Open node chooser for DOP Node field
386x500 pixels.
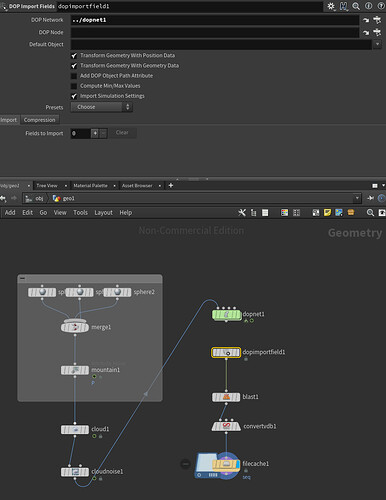377,32
